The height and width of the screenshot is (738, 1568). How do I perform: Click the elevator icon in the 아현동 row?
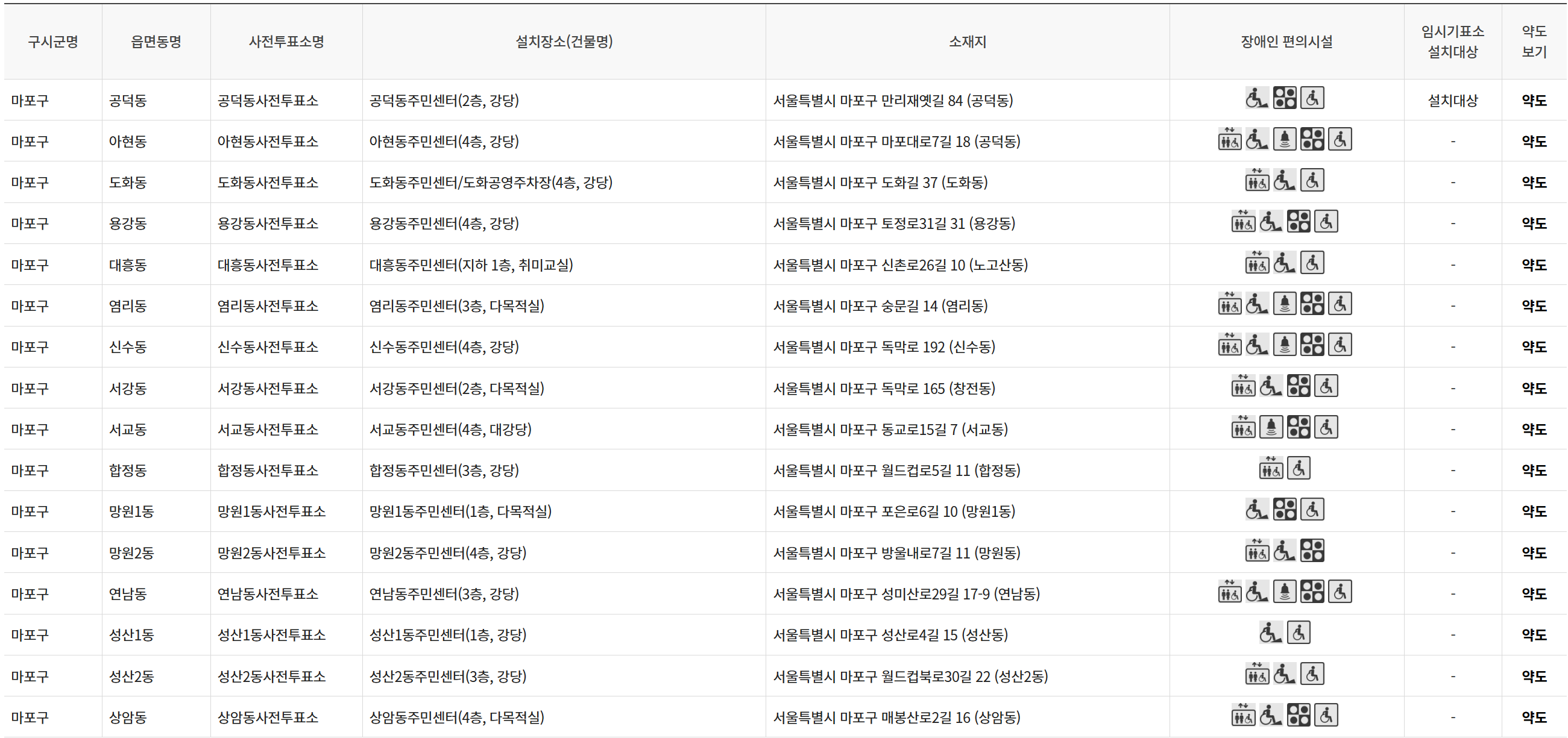click(x=1230, y=140)
